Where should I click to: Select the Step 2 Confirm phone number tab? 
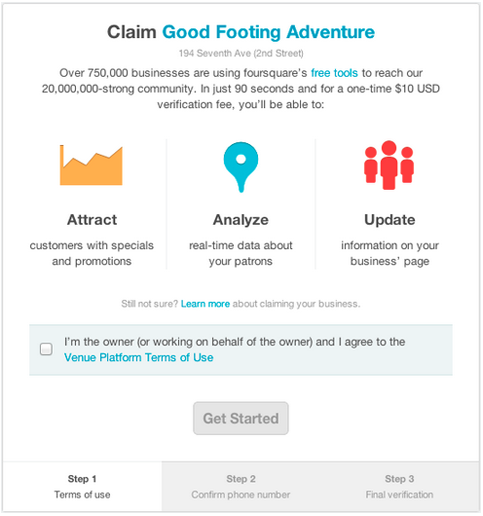pos(241,486)
